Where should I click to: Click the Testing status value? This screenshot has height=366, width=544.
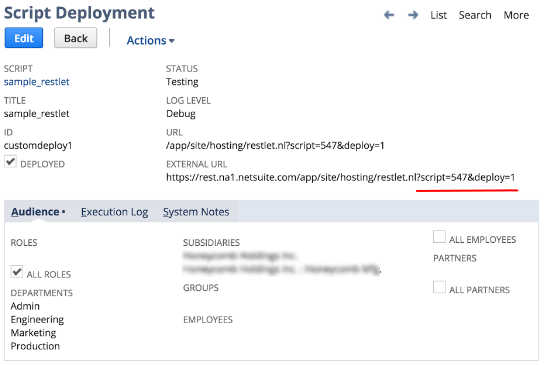[182, 82]
